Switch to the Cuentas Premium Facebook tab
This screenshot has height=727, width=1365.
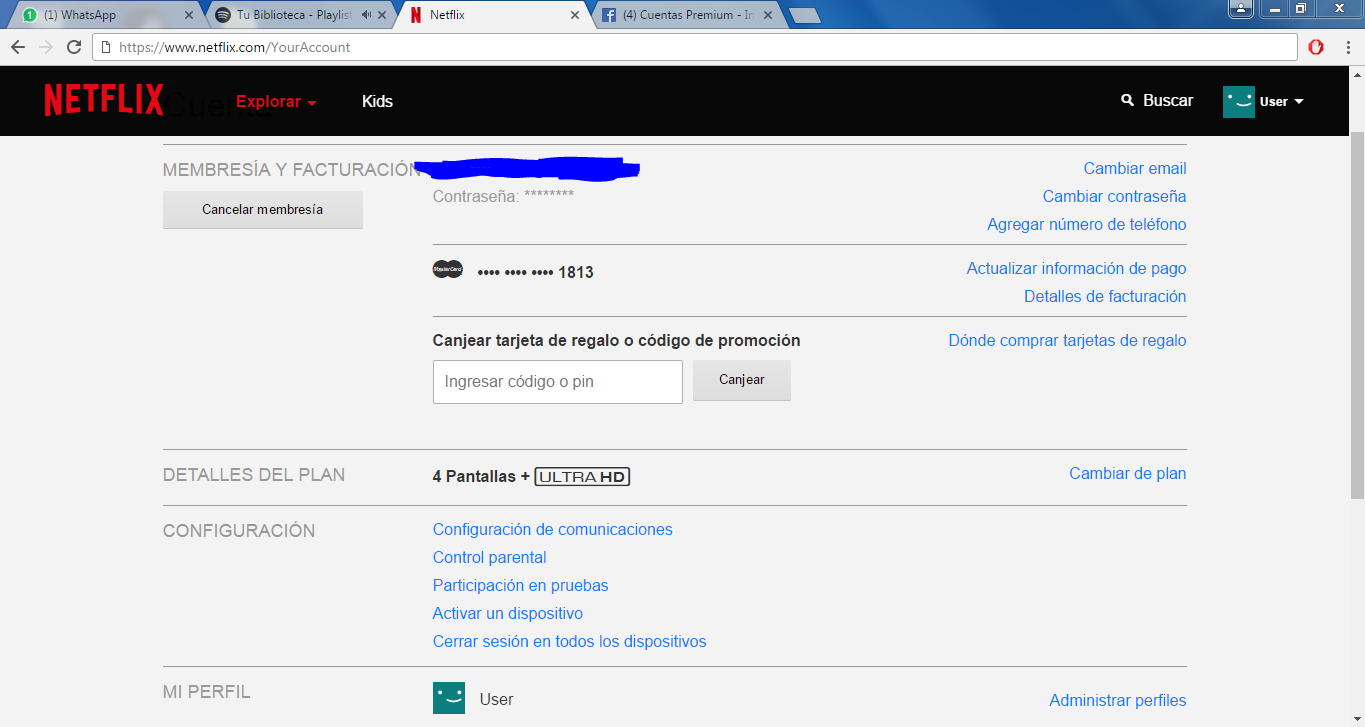pyautogui.click(x=685, y=15)
